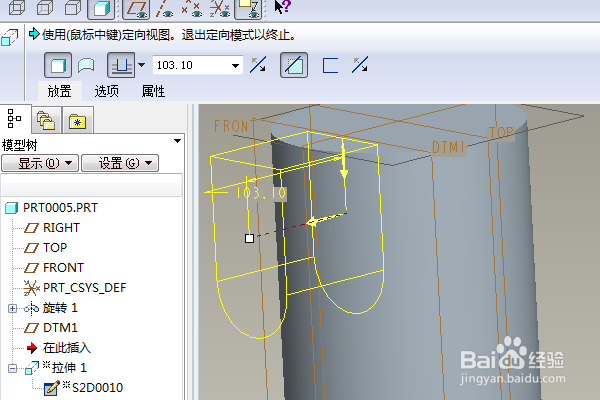Select the FRONT datum plane in tree
Image resolution: width=600 pixels, height=400 pixels.
(x=54, y=268)
